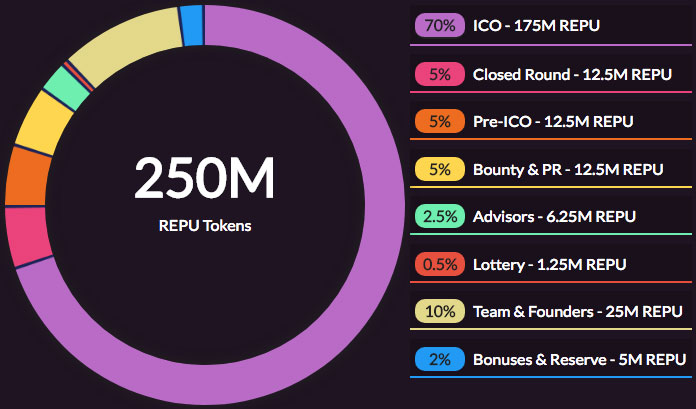Click the blue 2% Bonuses badge
The image size is (696, 409).
[438, 360]
